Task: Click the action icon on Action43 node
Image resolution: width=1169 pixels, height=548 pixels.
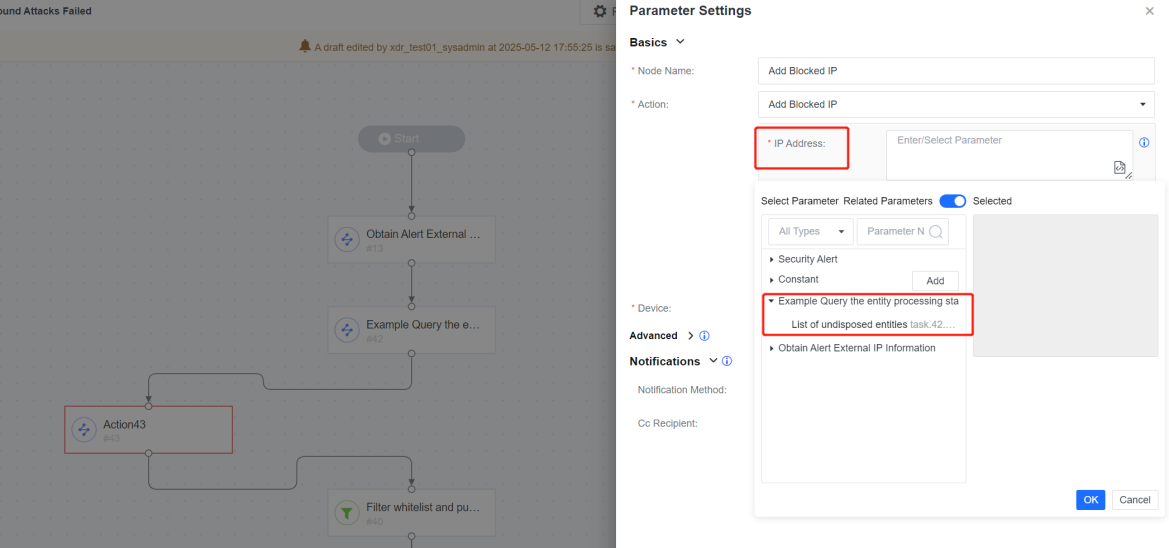Action: click(x=84, y=429)
